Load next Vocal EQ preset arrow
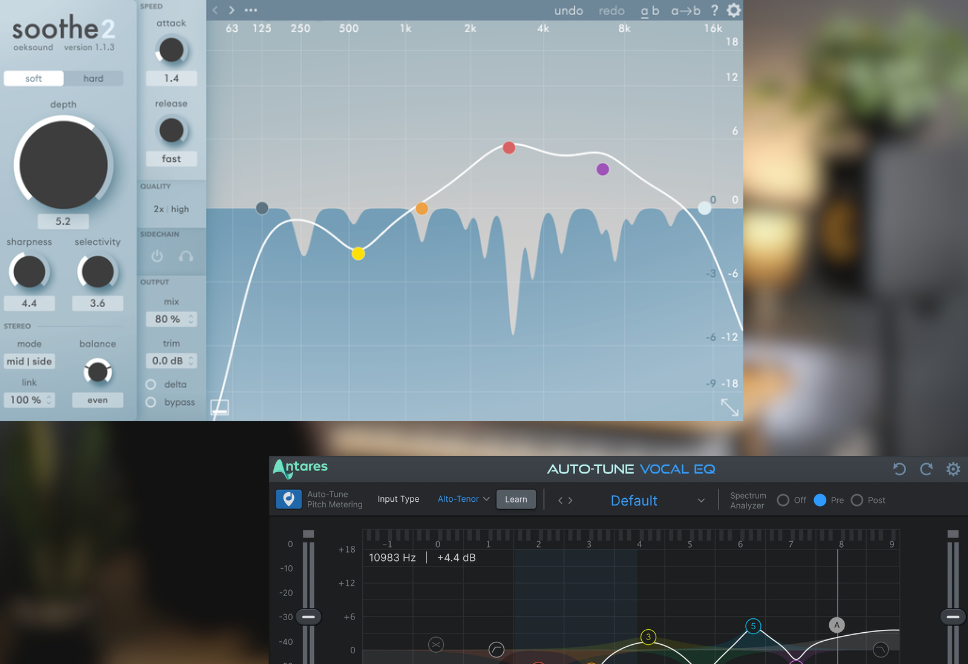The height and width of the screenshot is (664, 968). [570, 500]
